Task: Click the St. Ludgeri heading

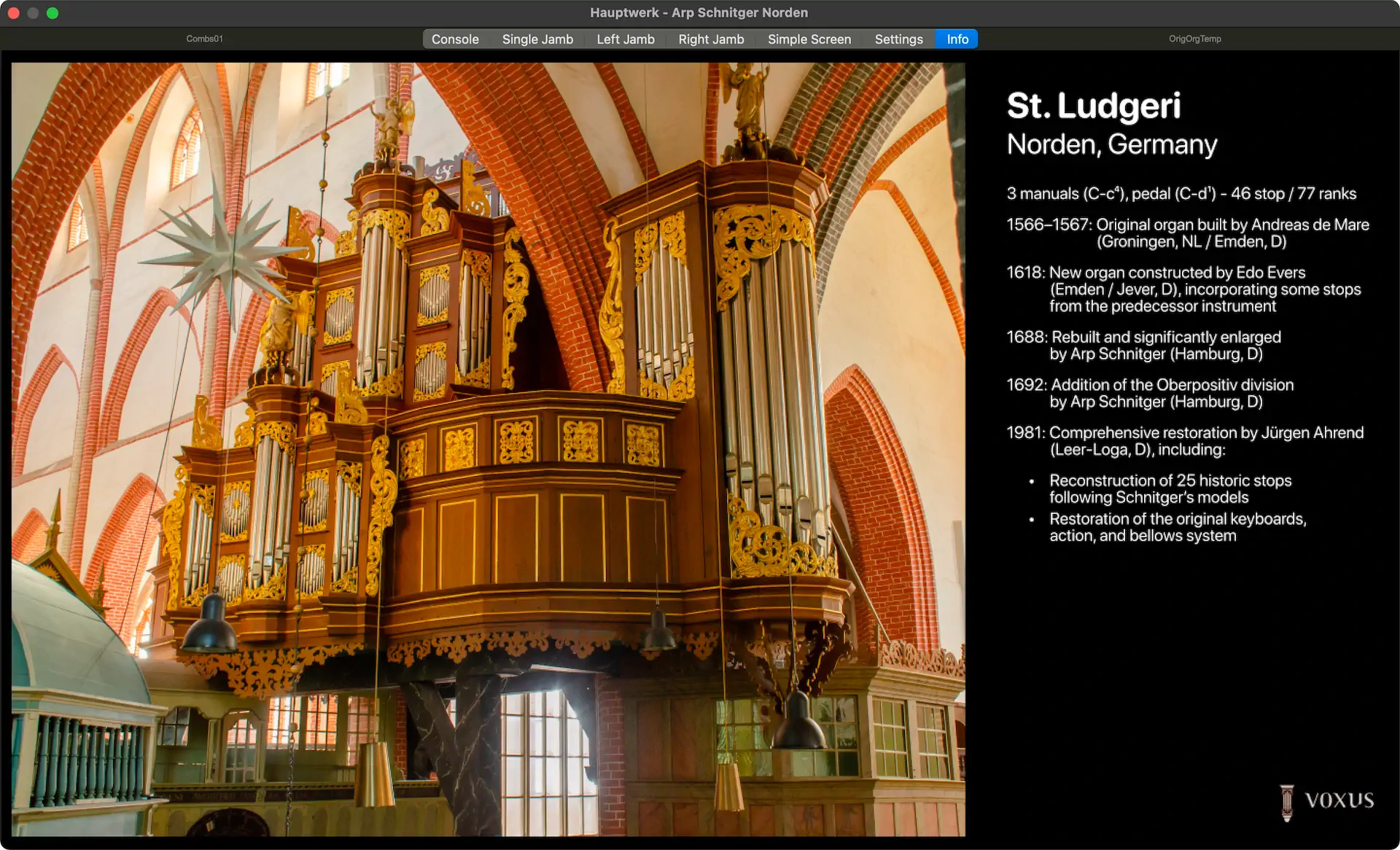Action: click(1093, 106)
